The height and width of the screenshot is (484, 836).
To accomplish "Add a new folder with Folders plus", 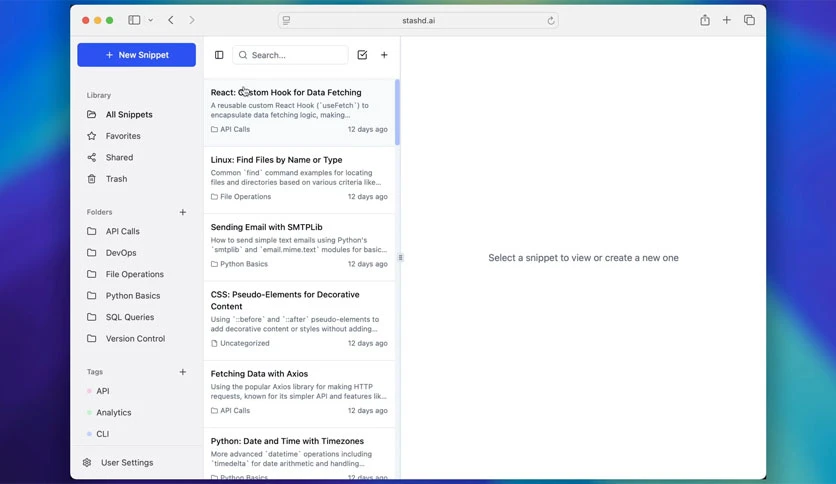I will coord(182,212).
